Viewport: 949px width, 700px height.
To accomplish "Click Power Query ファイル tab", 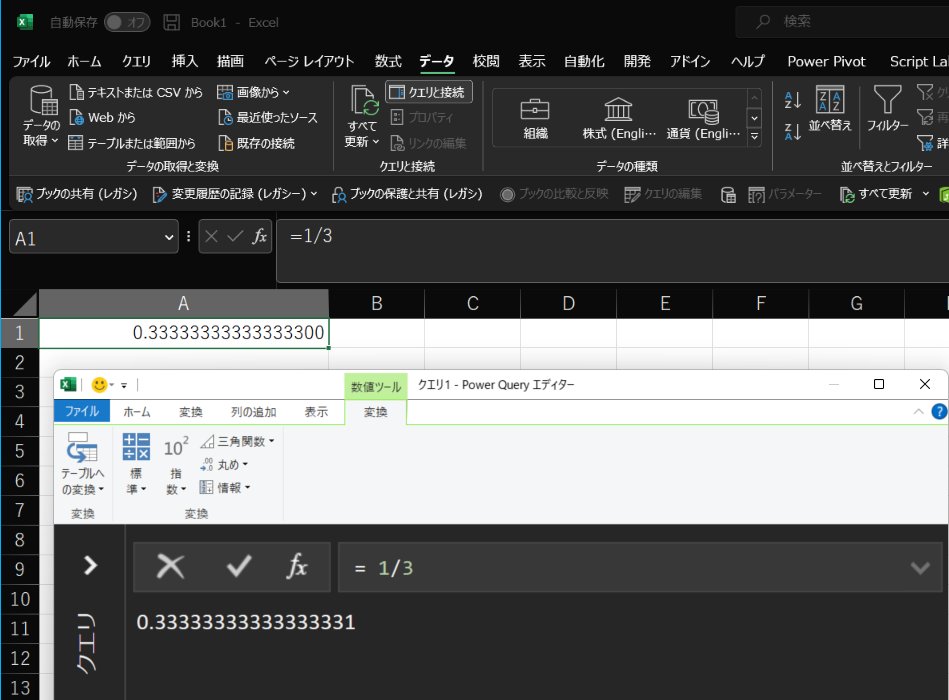I will click(x=82, y=411).
